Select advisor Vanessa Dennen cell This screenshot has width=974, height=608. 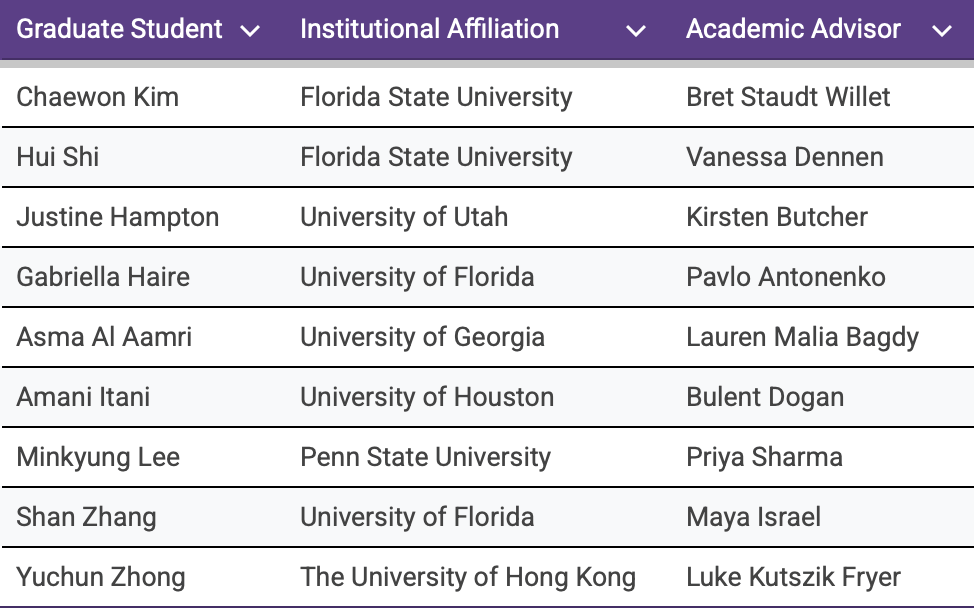point(784,157)
